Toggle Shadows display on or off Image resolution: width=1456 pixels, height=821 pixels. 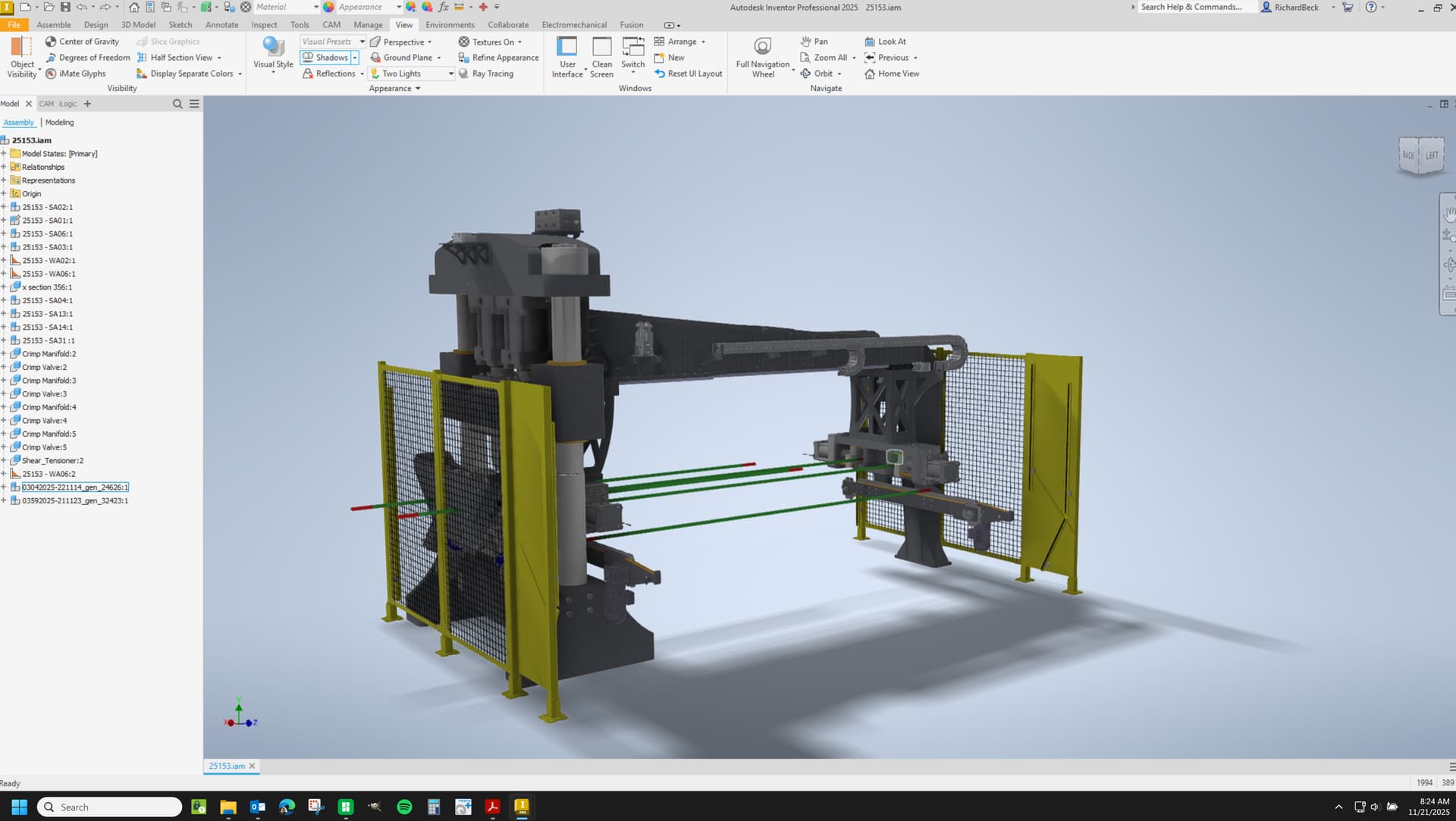click(325, 58)
